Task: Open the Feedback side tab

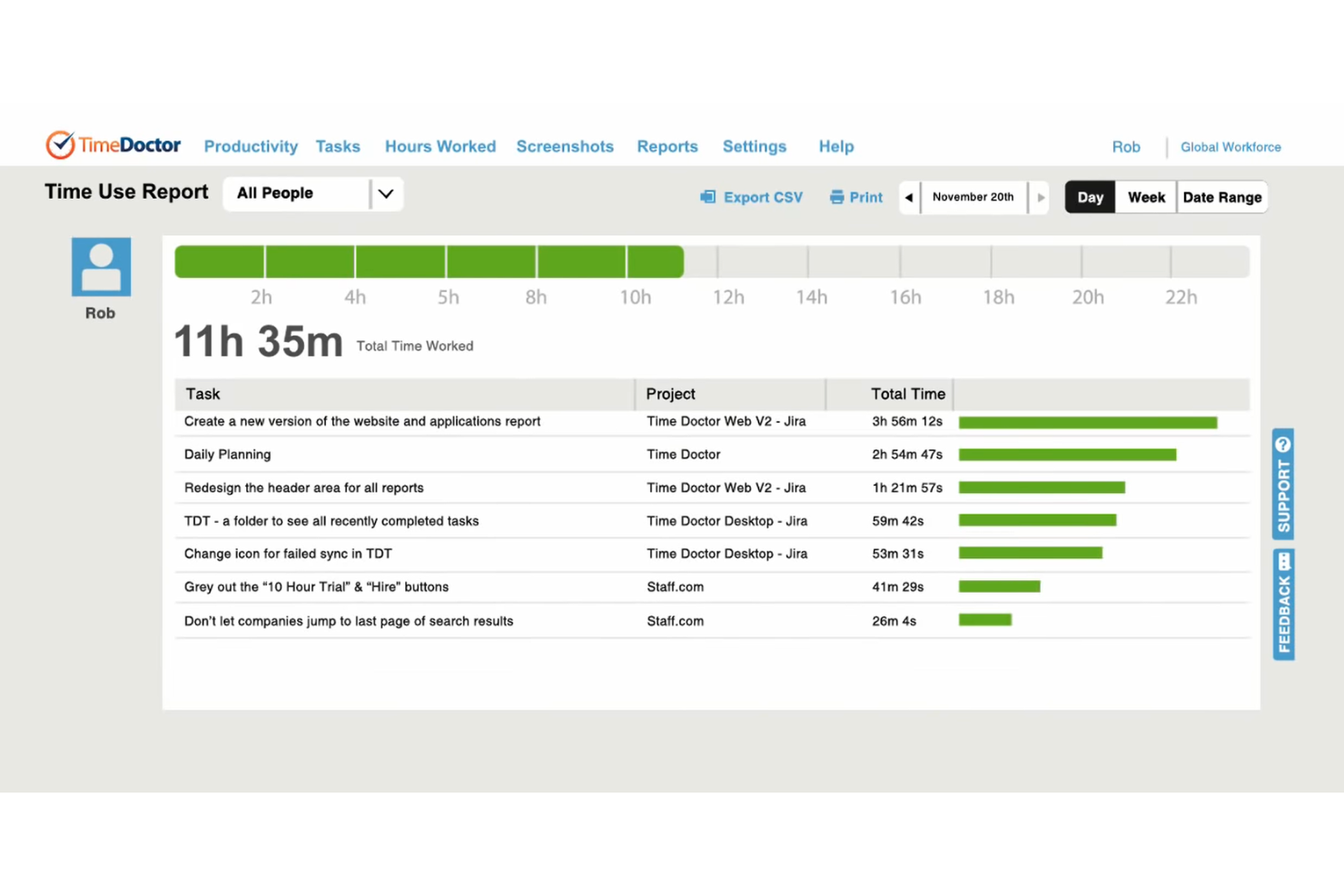Action: 1283,604
